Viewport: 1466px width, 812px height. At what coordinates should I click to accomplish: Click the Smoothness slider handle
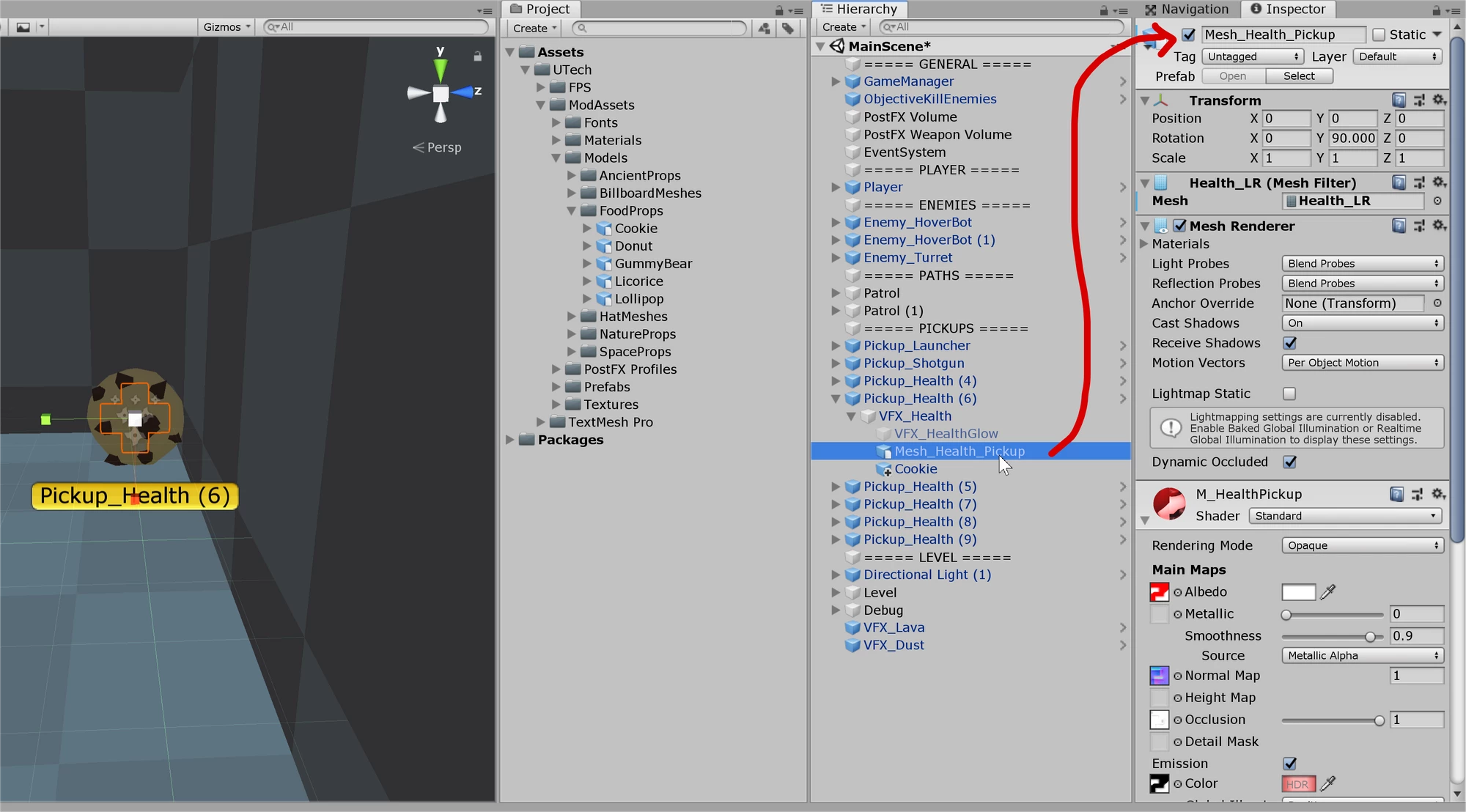click(x=1370, y=637)
